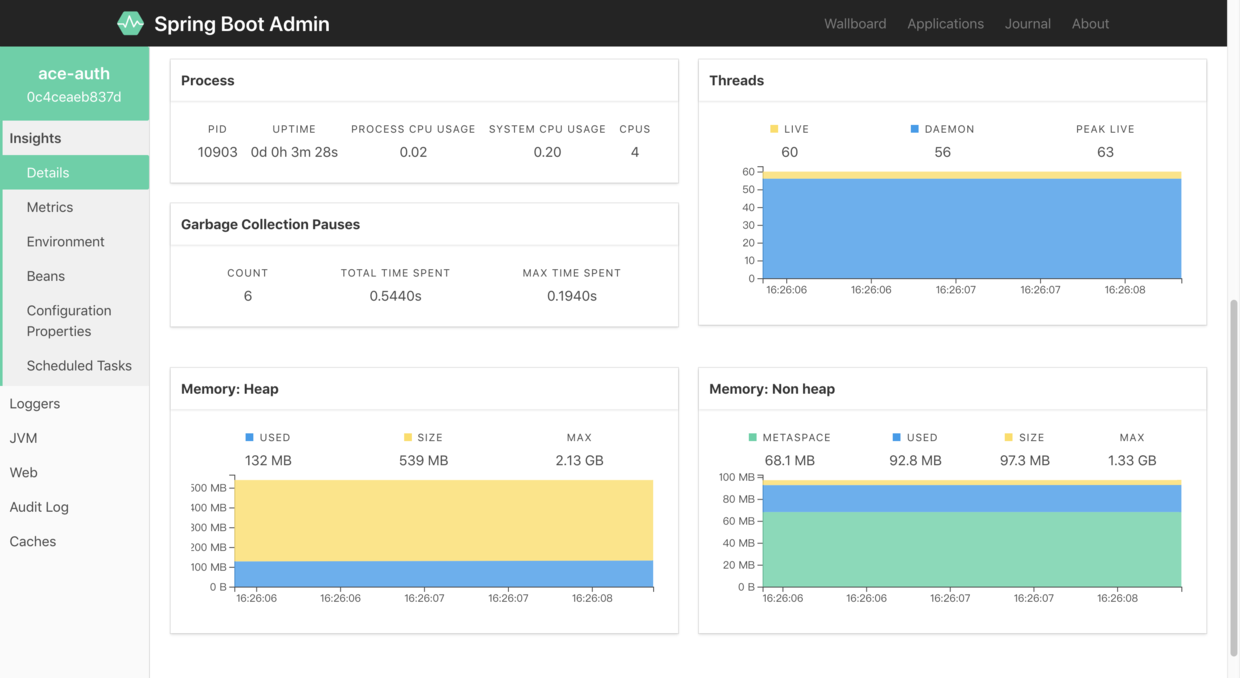Screen dimensions: 1240x678
Task: Open Configuration Properties in the sidebar
Action: (75, 321)
